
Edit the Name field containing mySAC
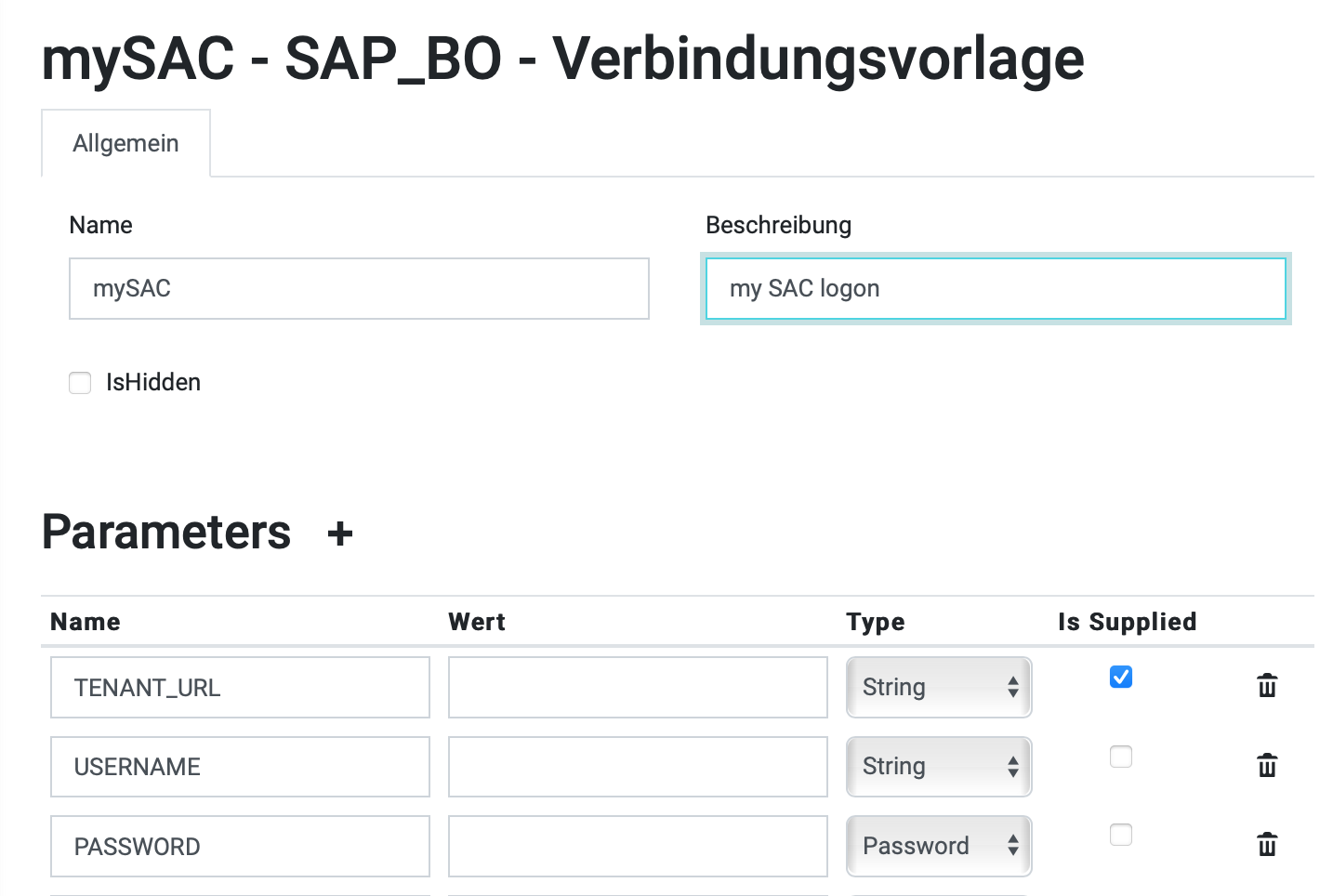(359, 288)
